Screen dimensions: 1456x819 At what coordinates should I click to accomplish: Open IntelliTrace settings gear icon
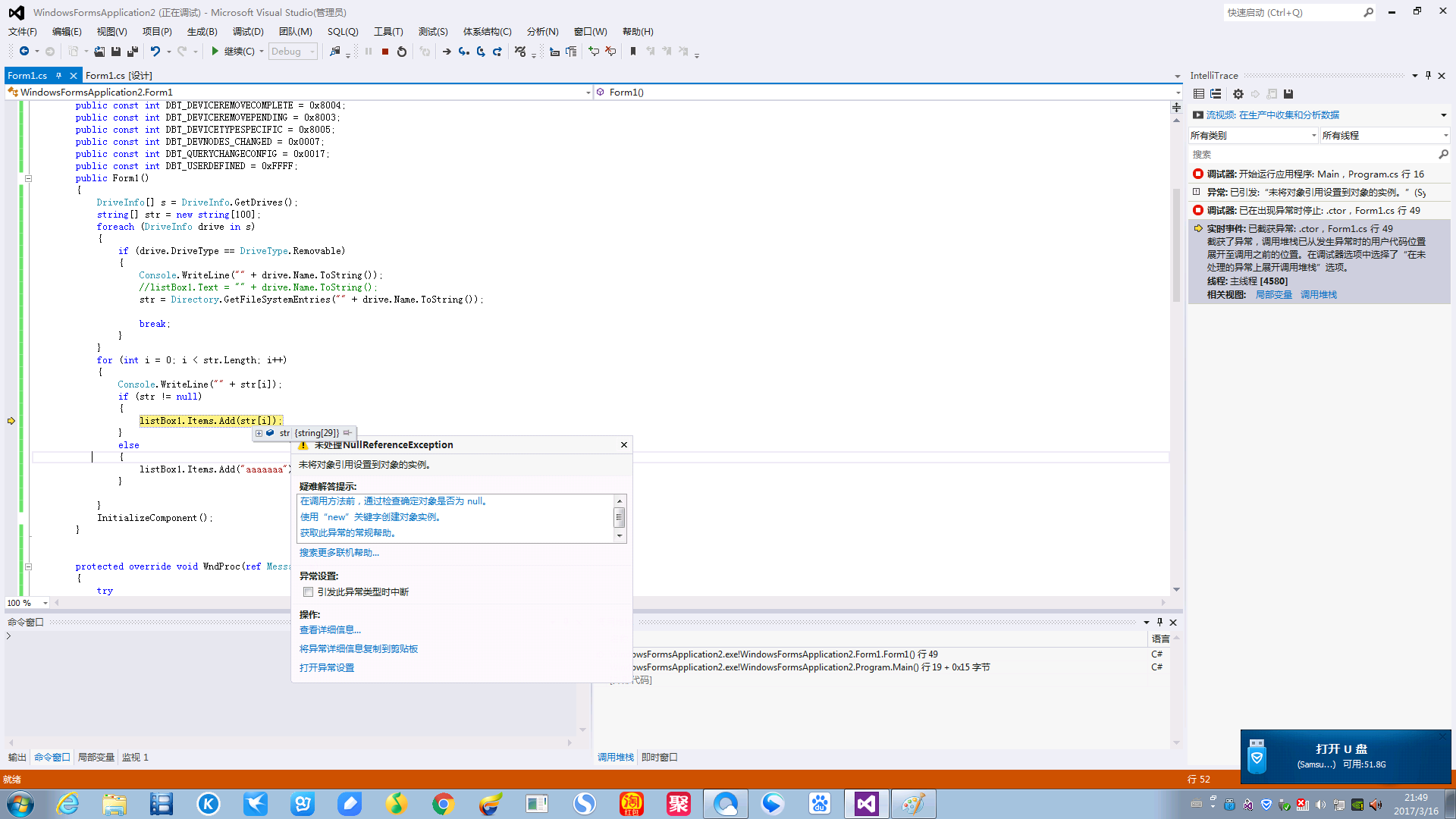[1238, 94]
